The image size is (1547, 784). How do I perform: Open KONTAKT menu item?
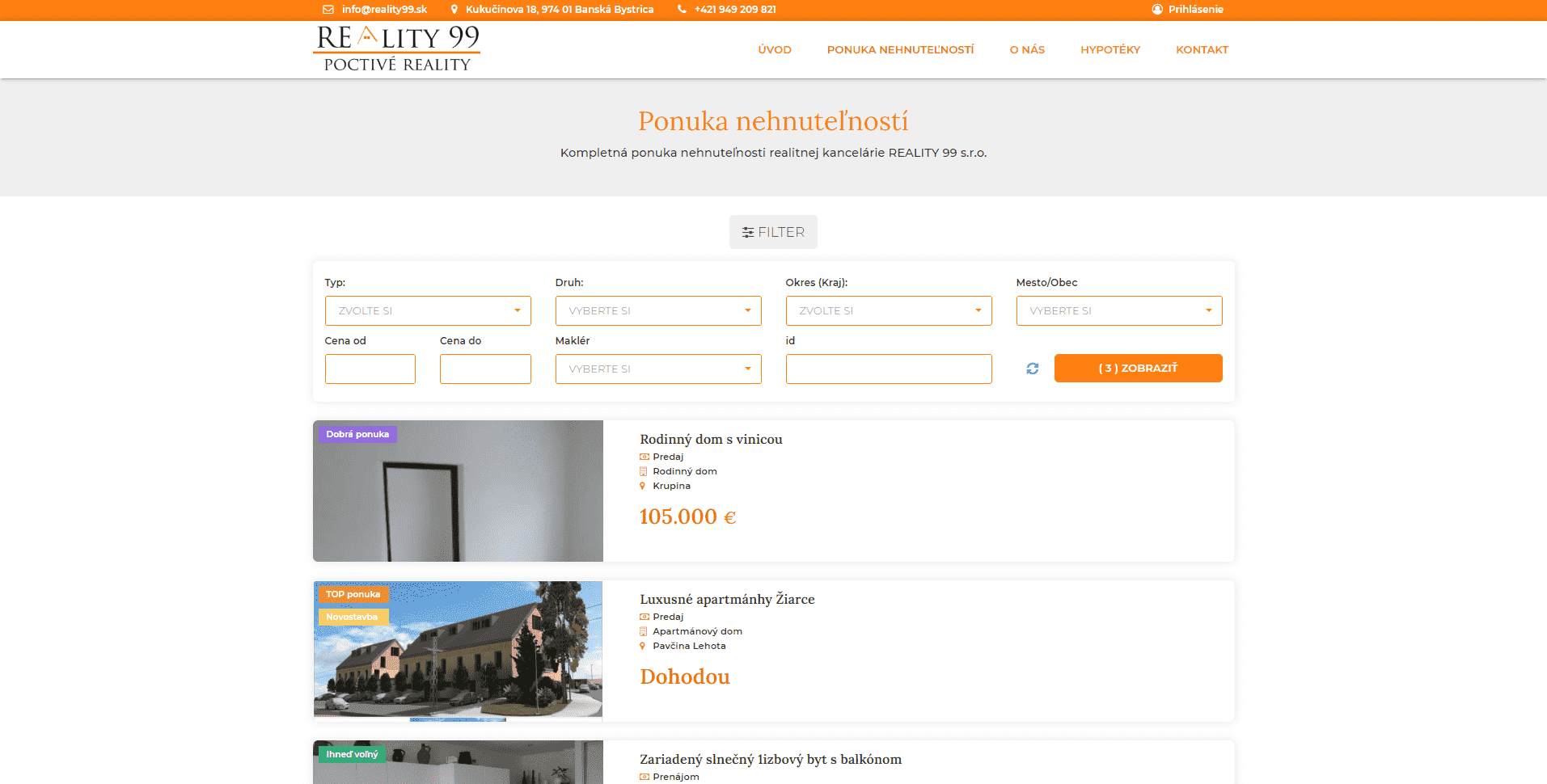point(1202,50)
